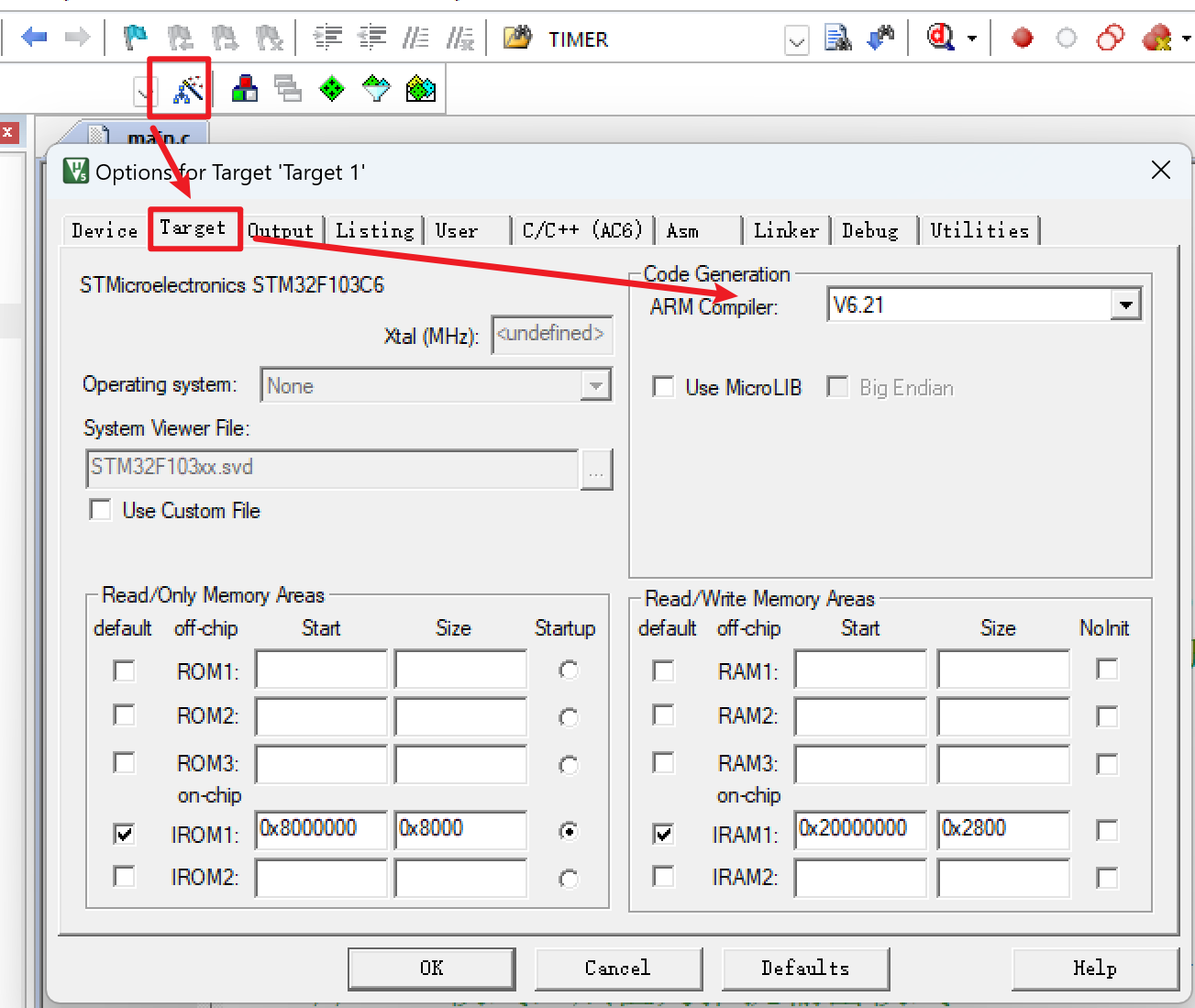
Task: Check the IROM2 default checkbox
Action: (x=124, y=877)
